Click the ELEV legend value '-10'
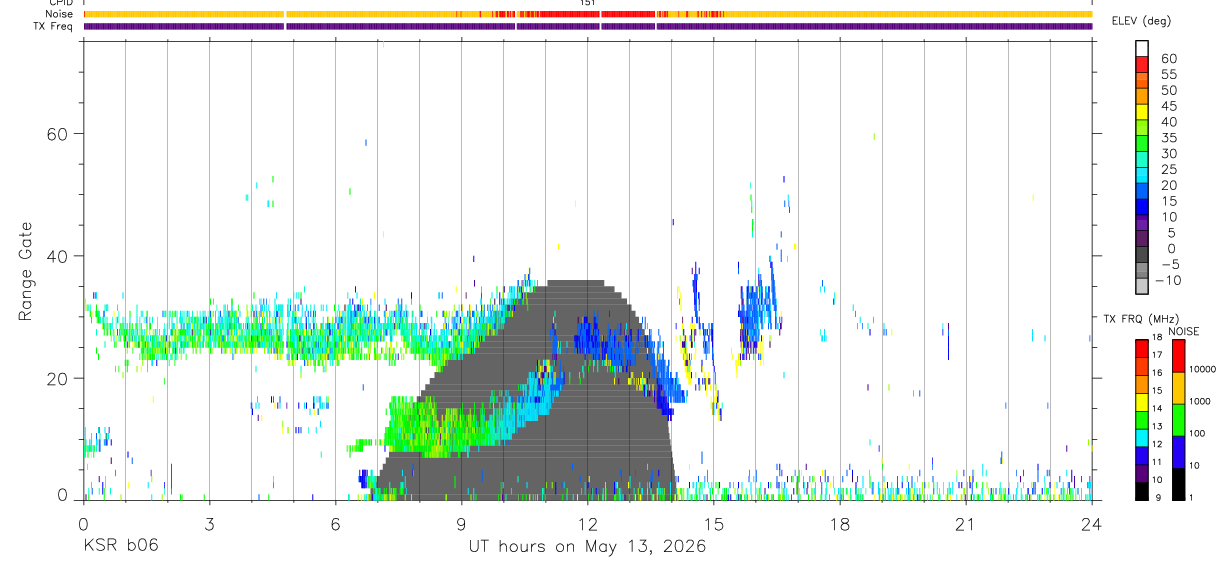Viewport: 1228px width, 567px height. (x=1167, y=281)
